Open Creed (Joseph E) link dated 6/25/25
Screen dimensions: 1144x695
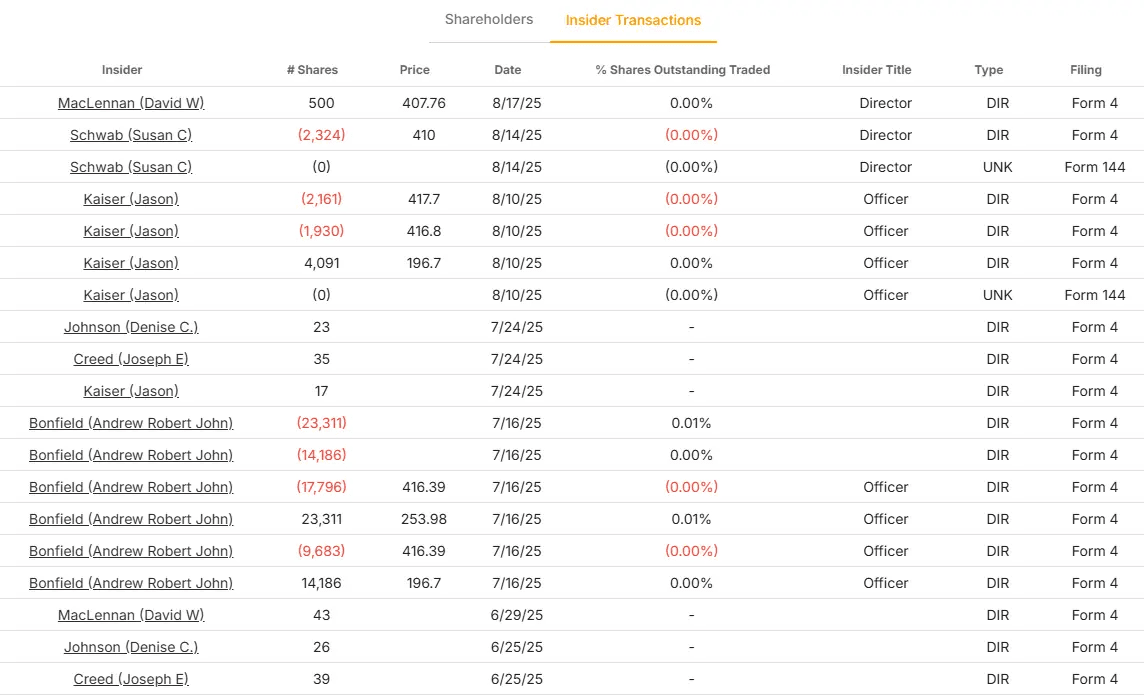click(131, 679)
